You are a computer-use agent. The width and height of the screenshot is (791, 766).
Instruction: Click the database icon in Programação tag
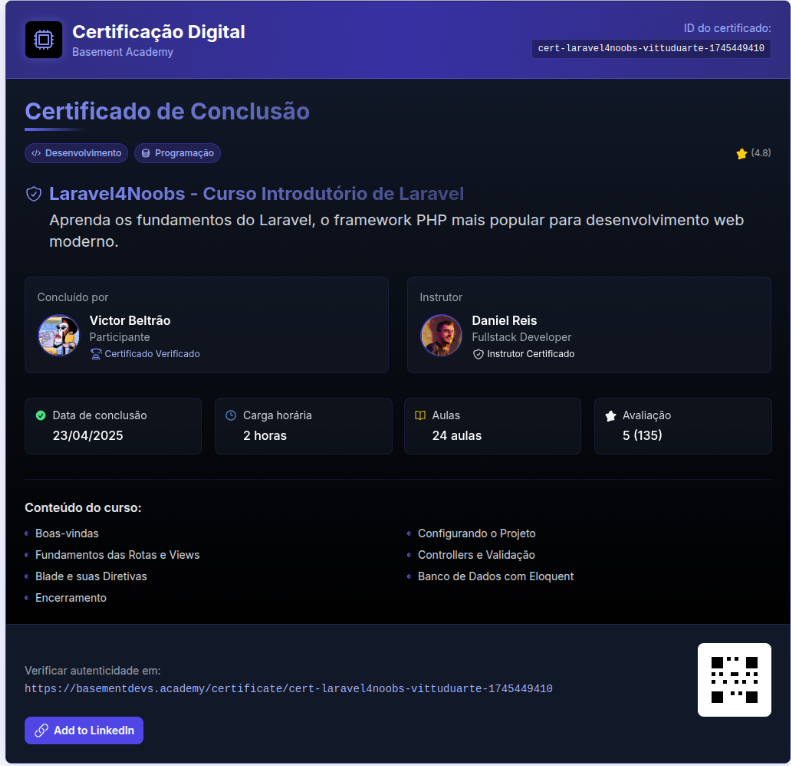click(x=146, y=153)
